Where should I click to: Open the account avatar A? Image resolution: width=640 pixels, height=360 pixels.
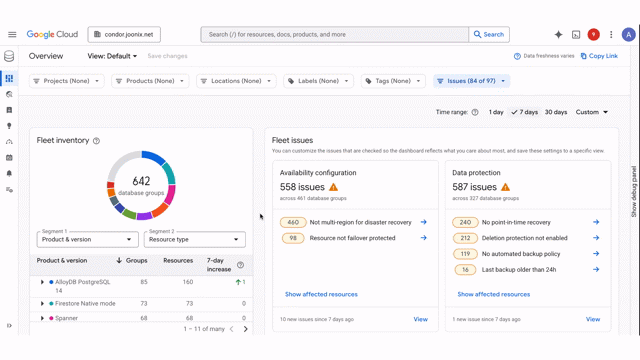click(629, 35)
